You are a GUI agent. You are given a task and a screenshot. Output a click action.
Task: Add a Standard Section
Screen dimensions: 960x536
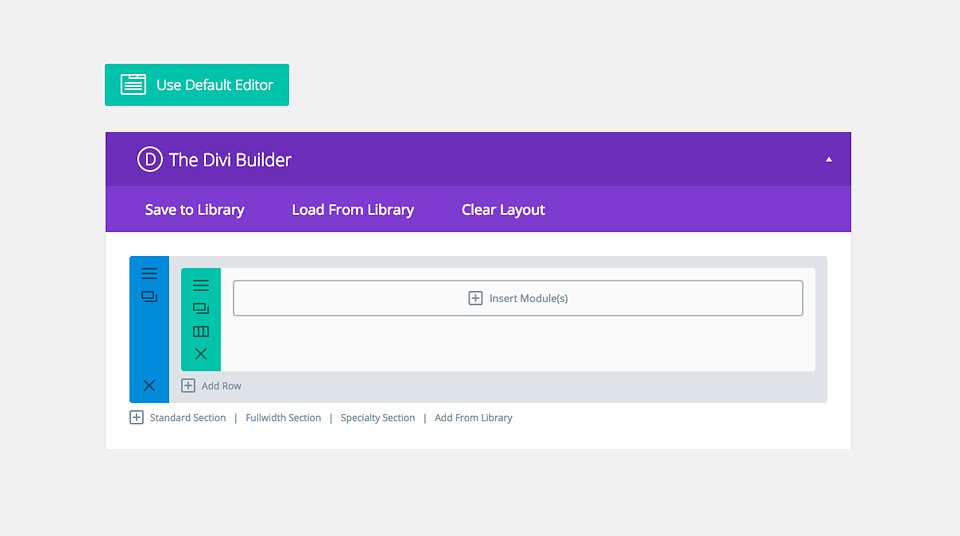(x=187, y=418)
